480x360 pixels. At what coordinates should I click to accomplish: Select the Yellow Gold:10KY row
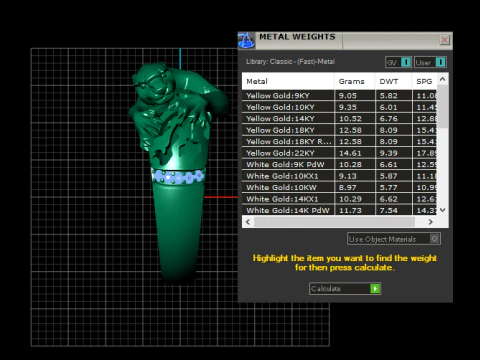tap(339, 107)
